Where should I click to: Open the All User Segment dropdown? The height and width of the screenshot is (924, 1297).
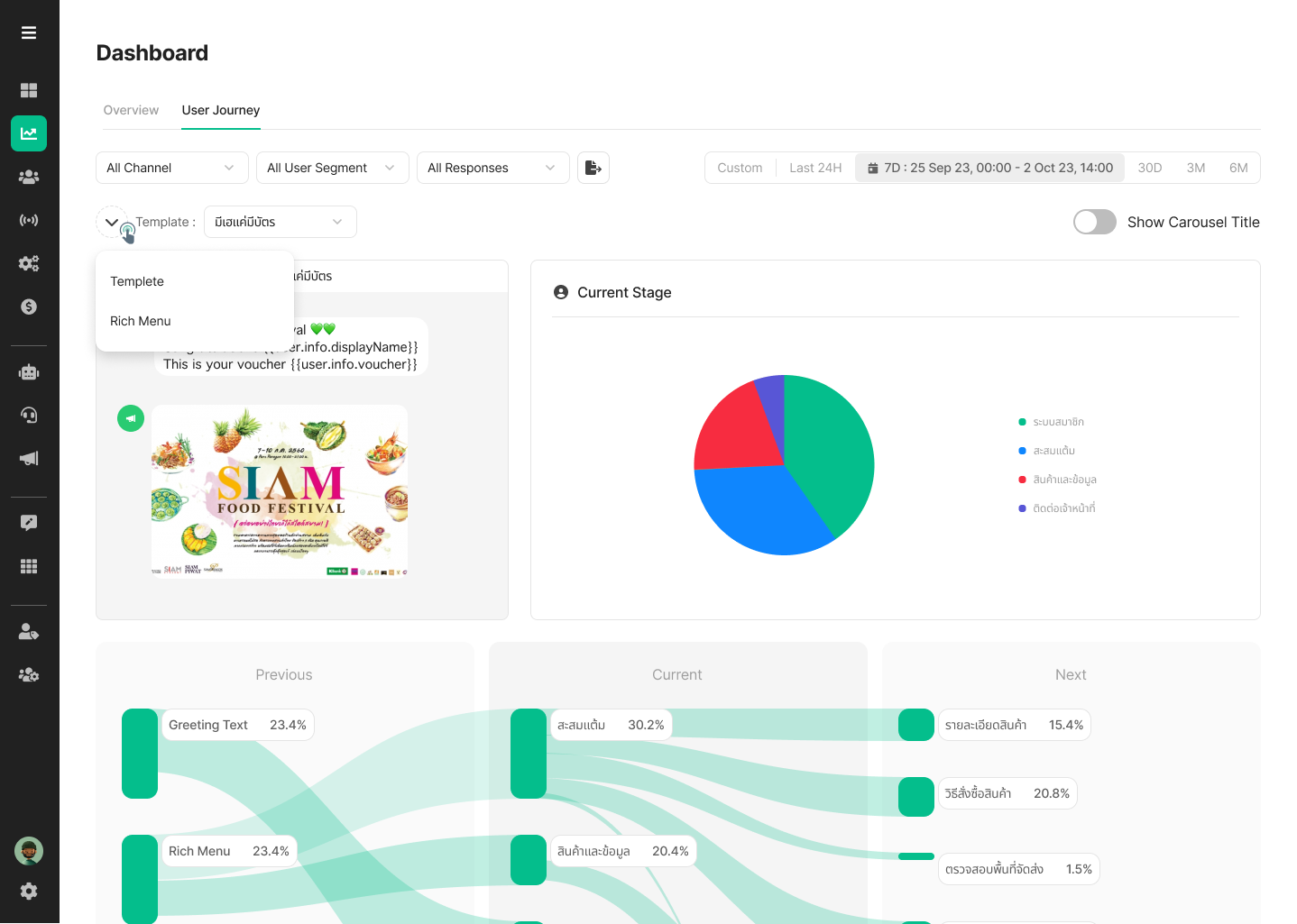332,168
